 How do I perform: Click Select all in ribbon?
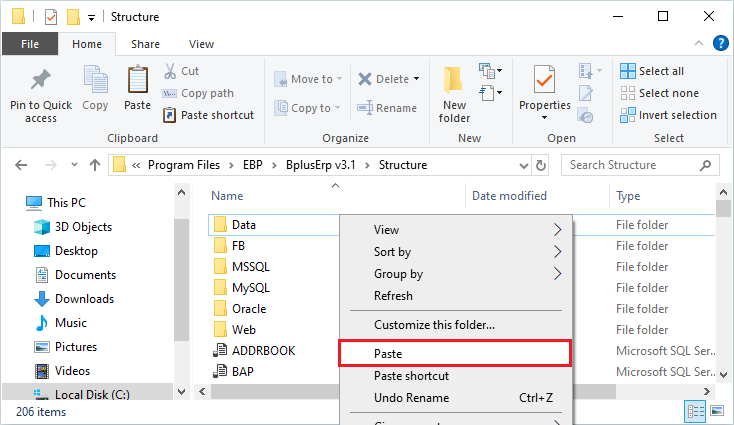[x=652, y=71]
